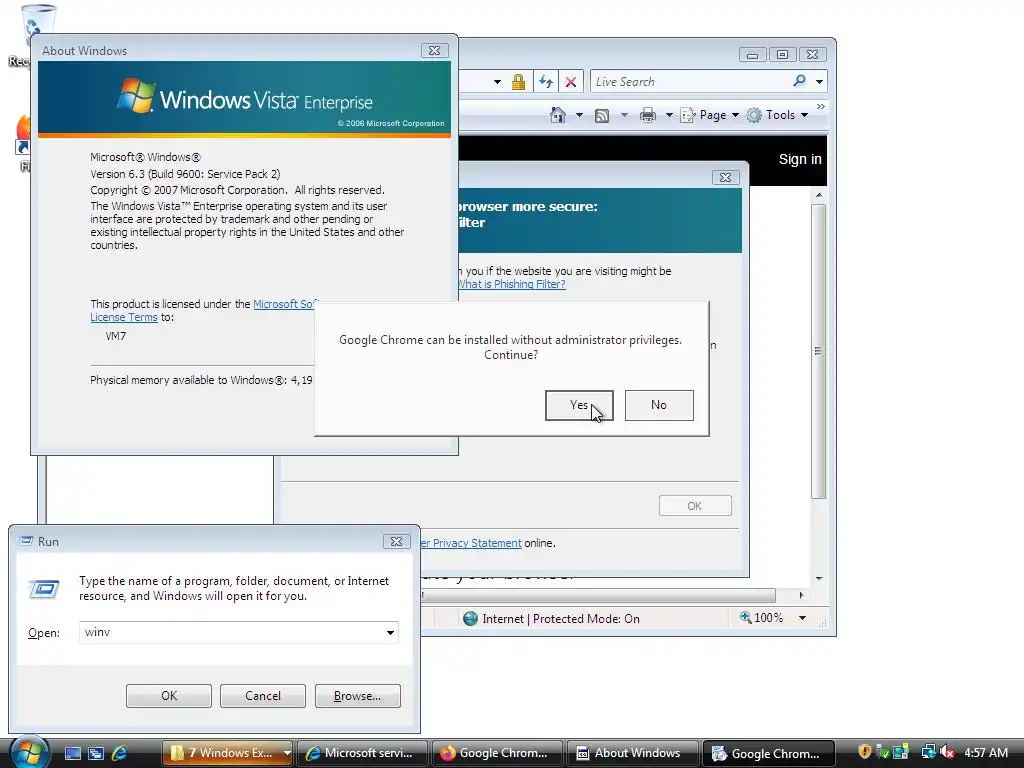Click the Physical memory available text
The image size is (1024, 768).
201,380
